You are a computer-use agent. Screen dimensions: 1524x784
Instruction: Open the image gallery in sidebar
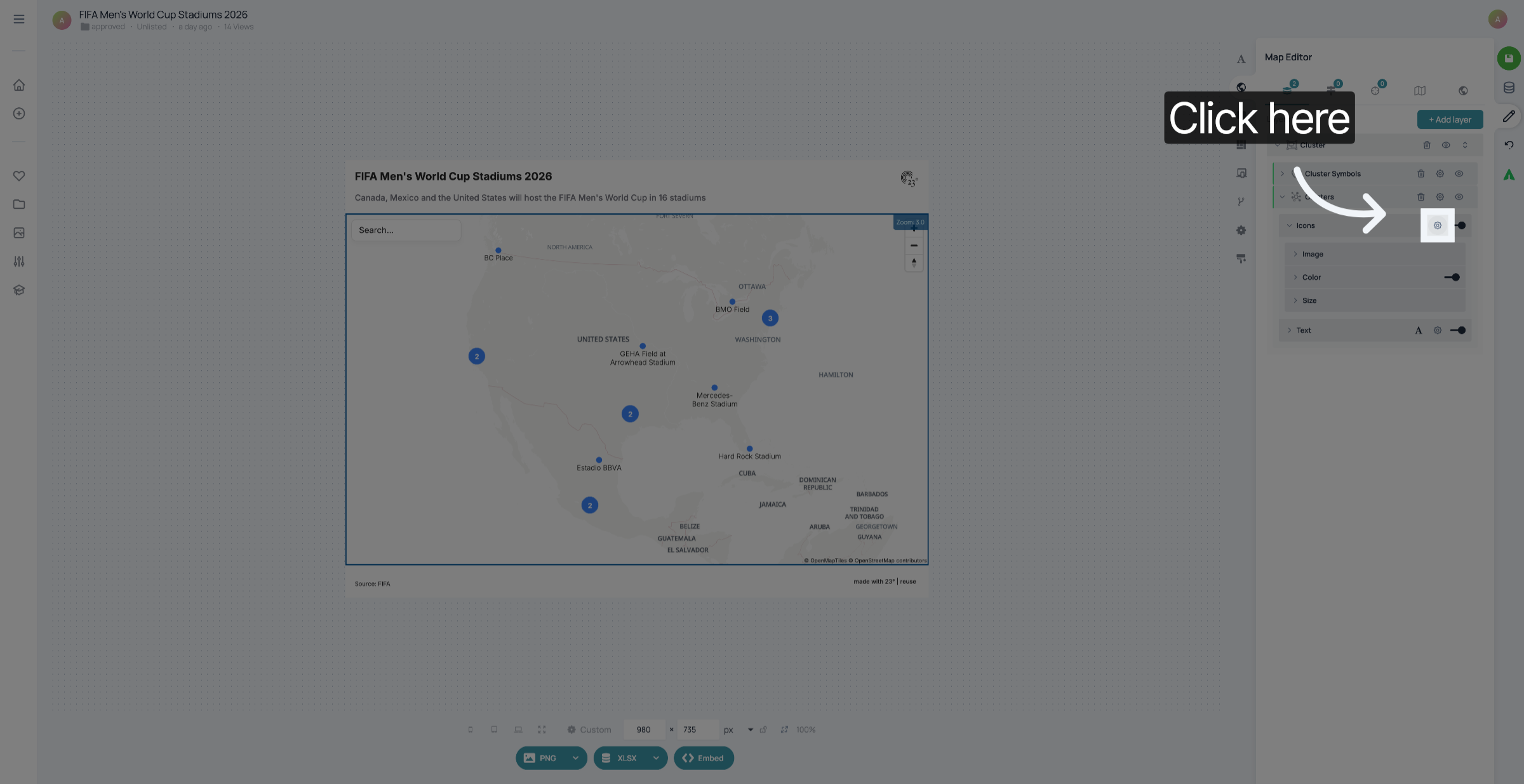[19, 233]
